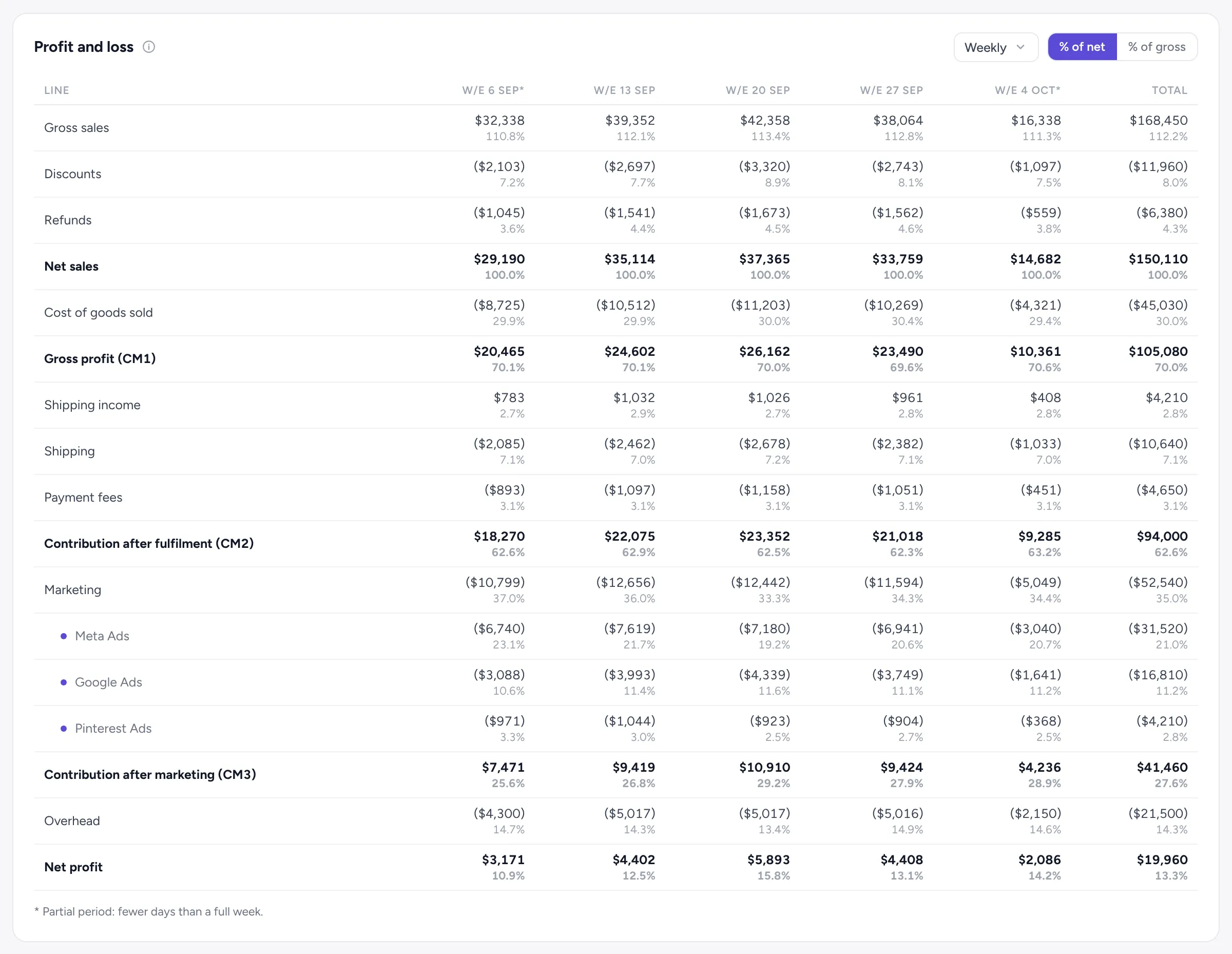This screenshot has height=954, width=1232.
Task: Select the Gross profit (CM1) label
Action: point(100,359)
